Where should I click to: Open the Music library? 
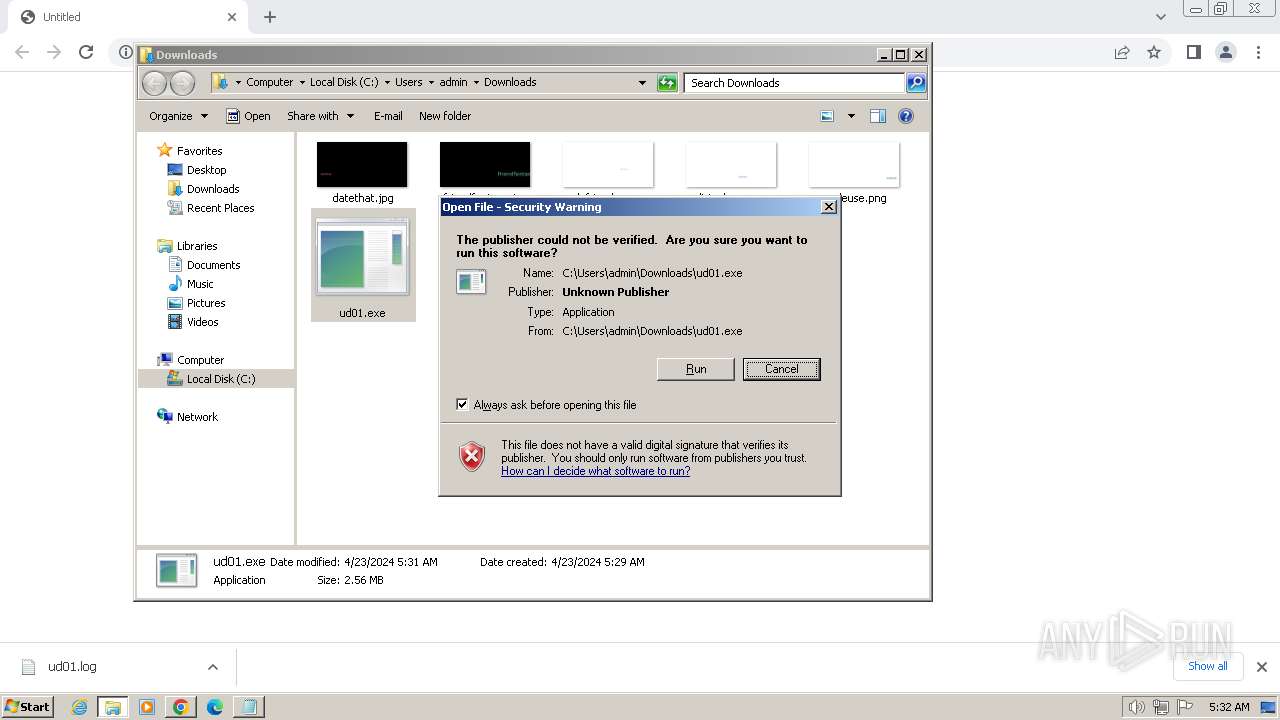tap(200, 284)
